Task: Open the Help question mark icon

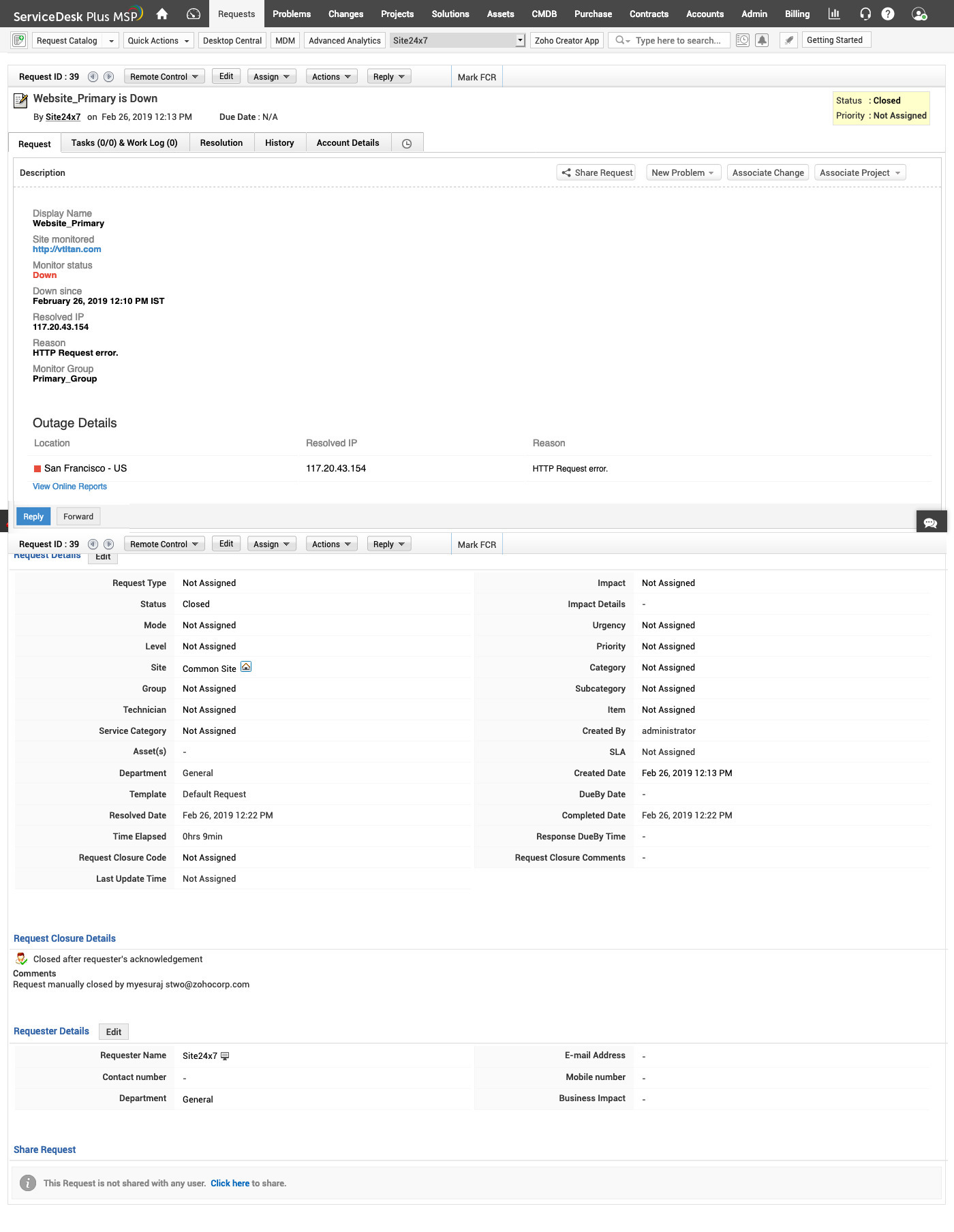Action: pos(888,14)
